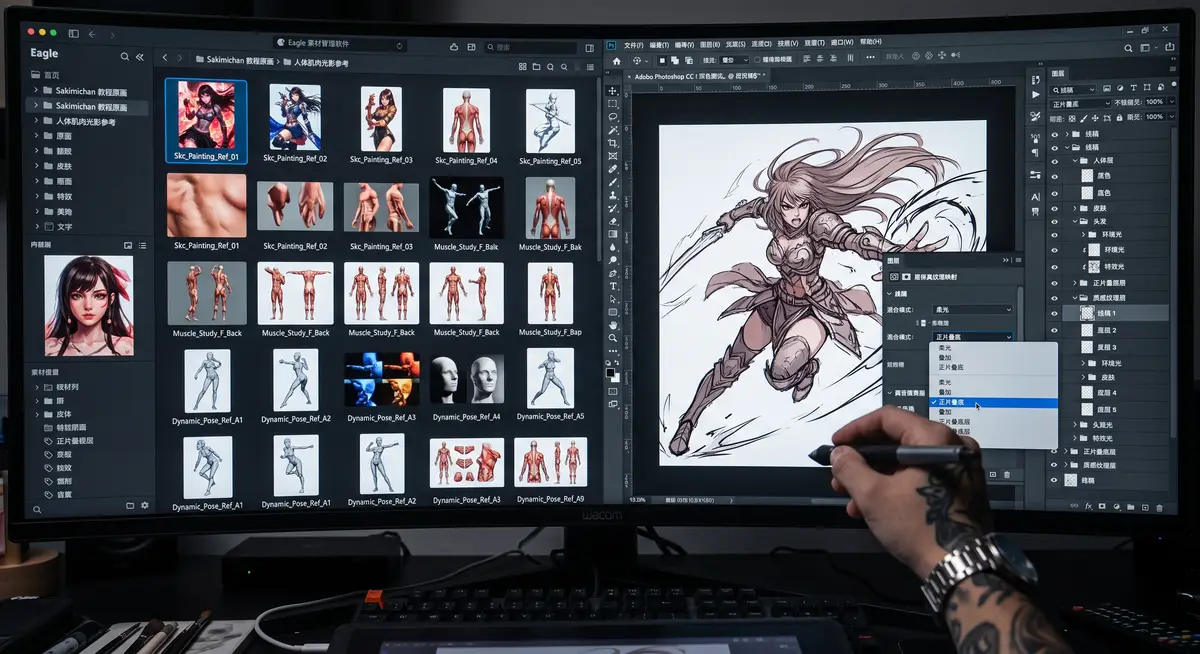
Task: Open the 文件(F) menu
Action: 633,45
